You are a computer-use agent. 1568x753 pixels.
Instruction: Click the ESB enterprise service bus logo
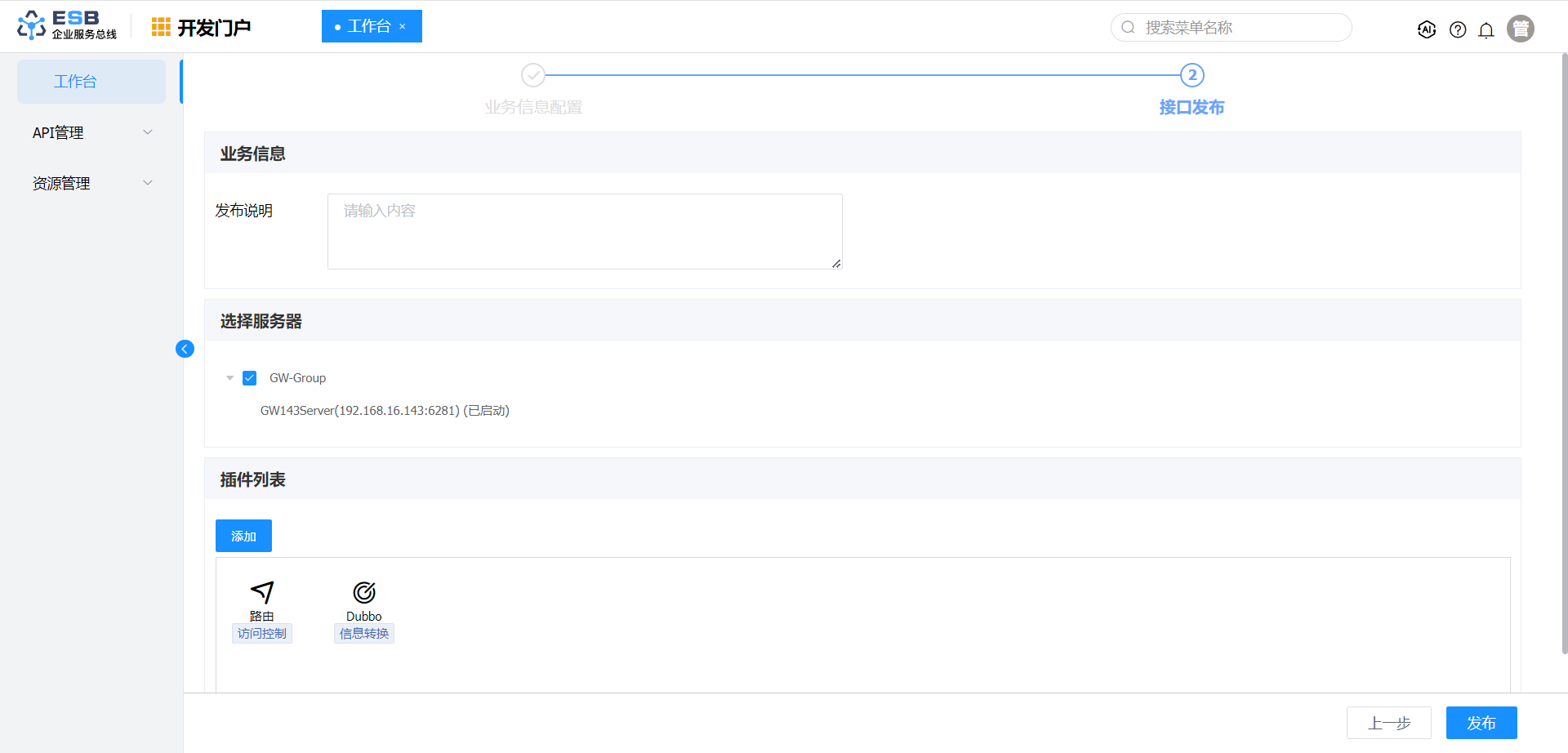pyautogui.click(x=67, y=25)
